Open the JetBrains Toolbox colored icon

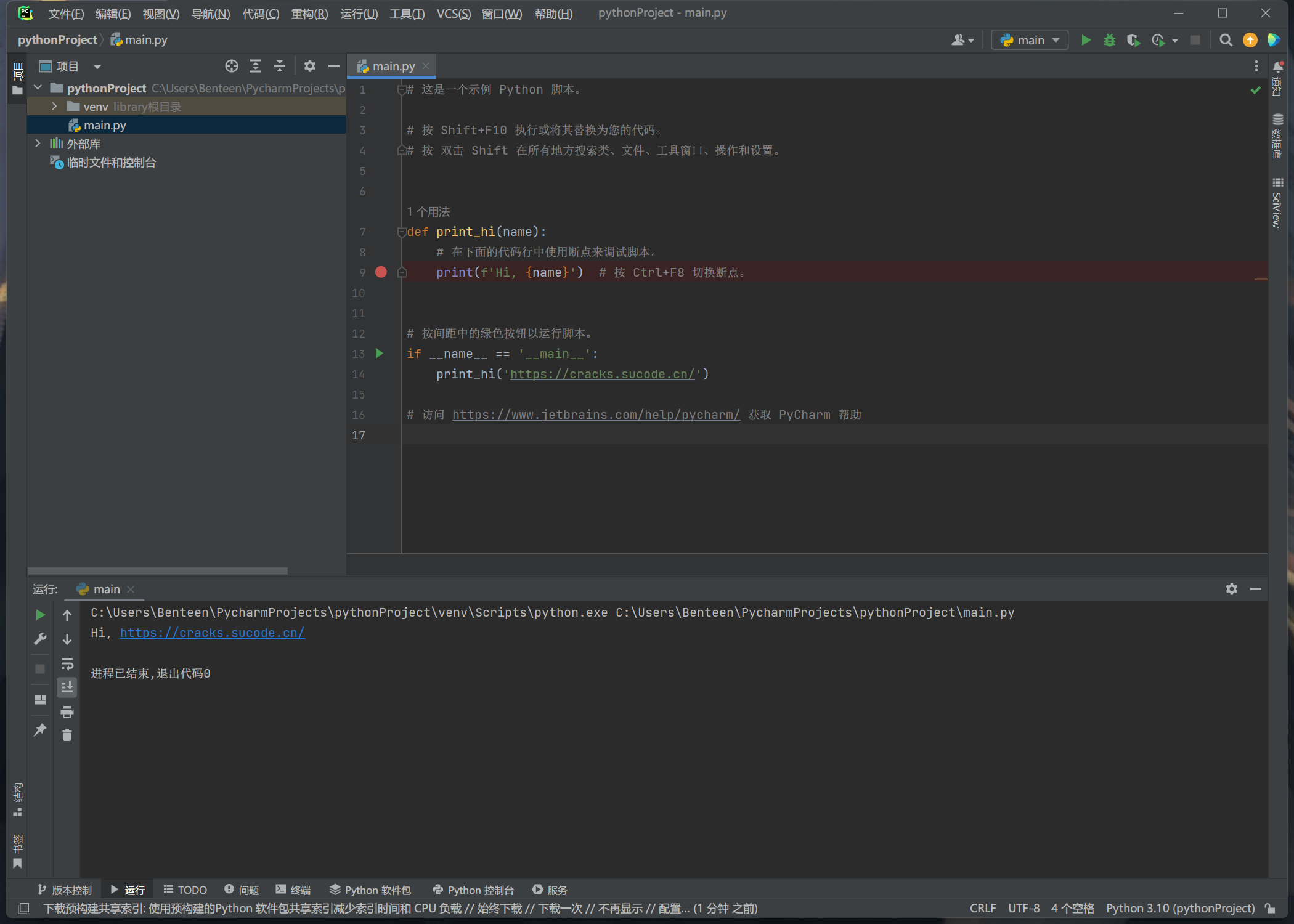[1274, 40]
